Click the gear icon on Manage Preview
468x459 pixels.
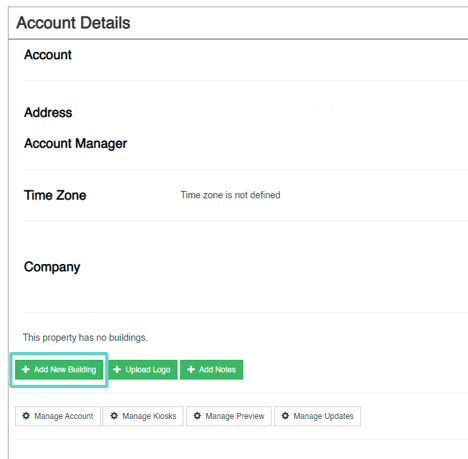pyautogui.click(x=197, y=416)
